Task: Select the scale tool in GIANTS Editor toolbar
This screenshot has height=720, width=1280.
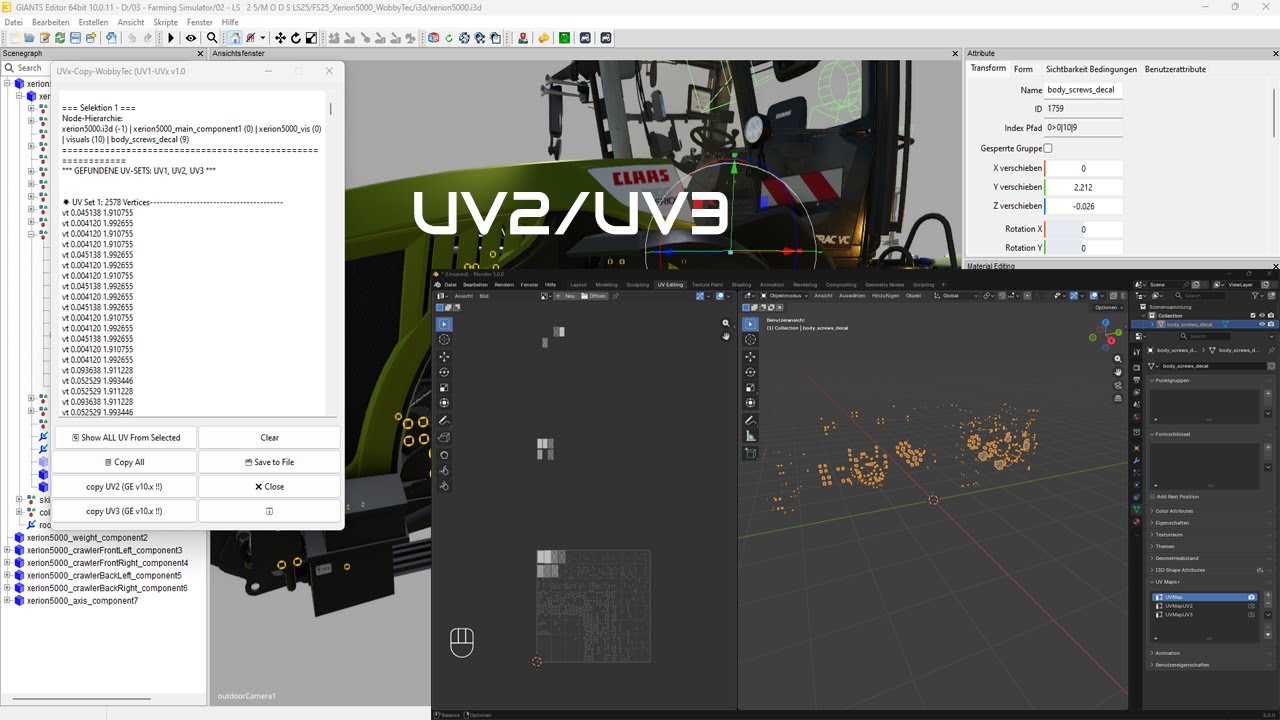Action: [x=311, y=38]
